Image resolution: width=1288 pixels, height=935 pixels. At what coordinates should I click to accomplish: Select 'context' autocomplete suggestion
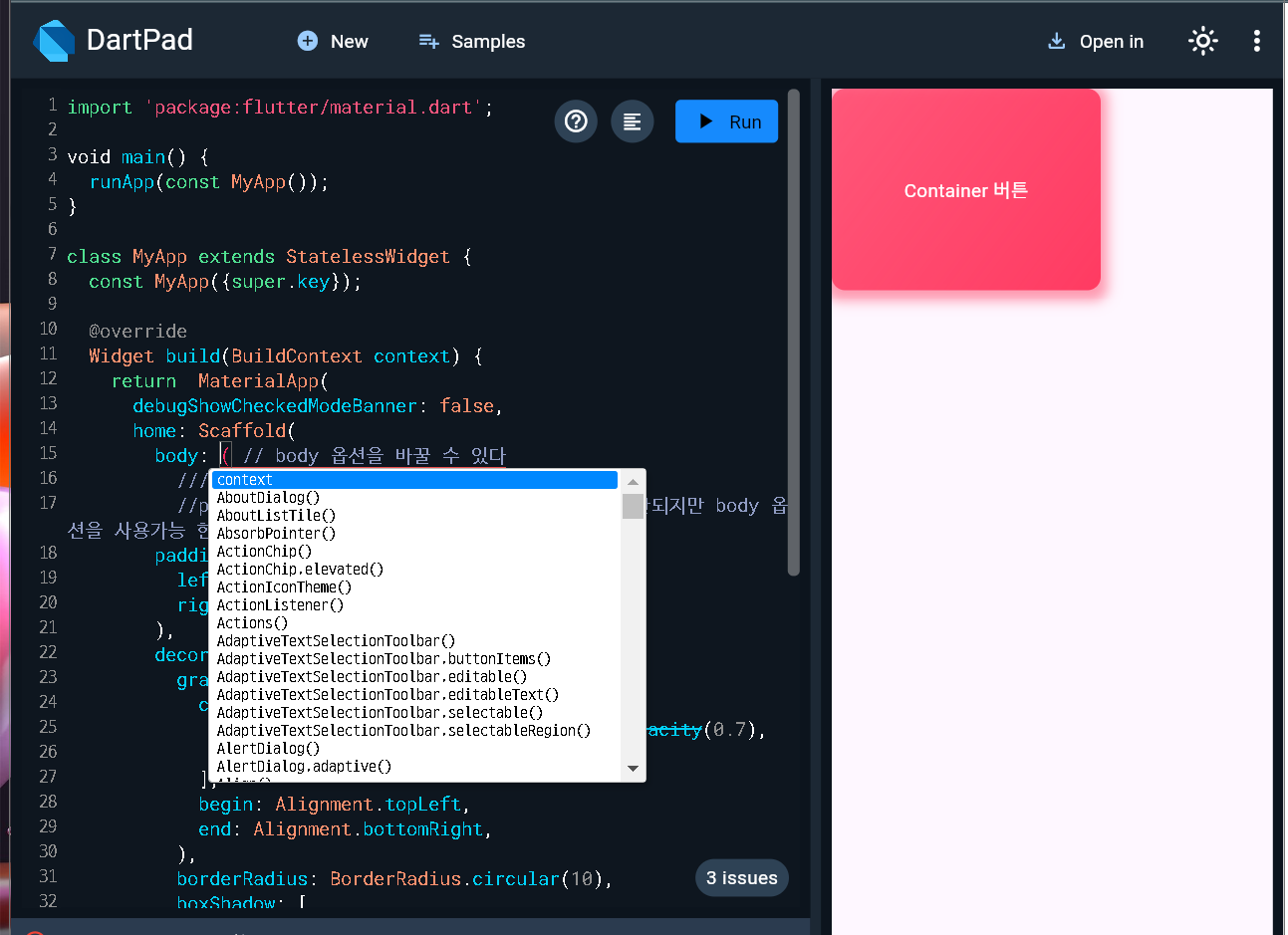point(414,480)
